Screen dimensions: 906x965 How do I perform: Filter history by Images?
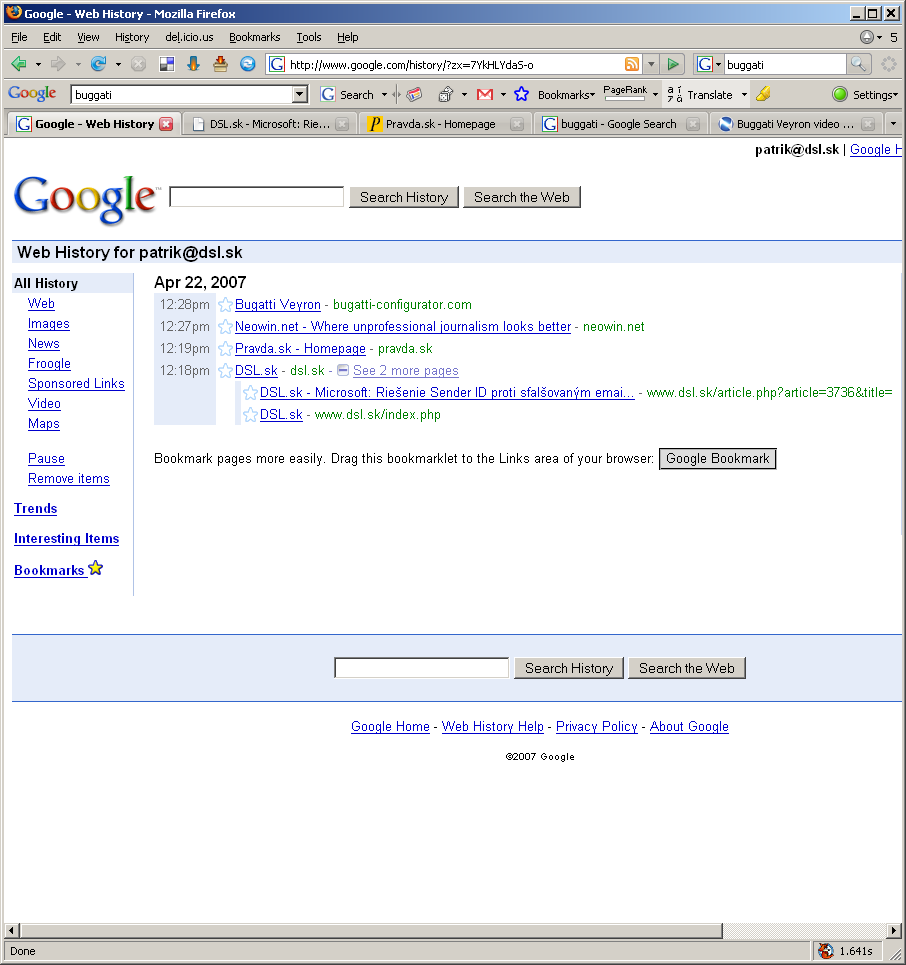[x=49, y=324]
